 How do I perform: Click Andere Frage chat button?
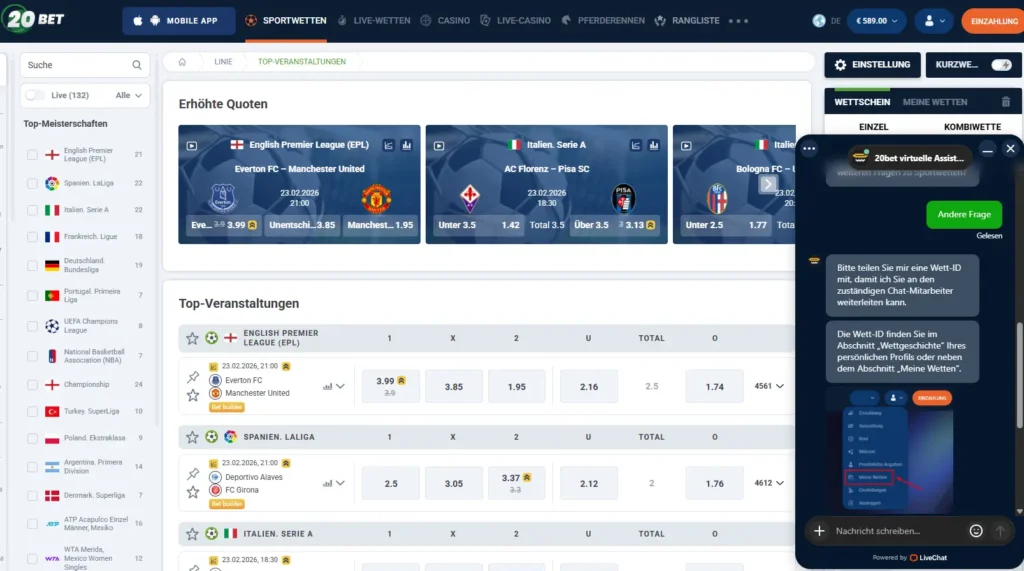tap(964, 214)
